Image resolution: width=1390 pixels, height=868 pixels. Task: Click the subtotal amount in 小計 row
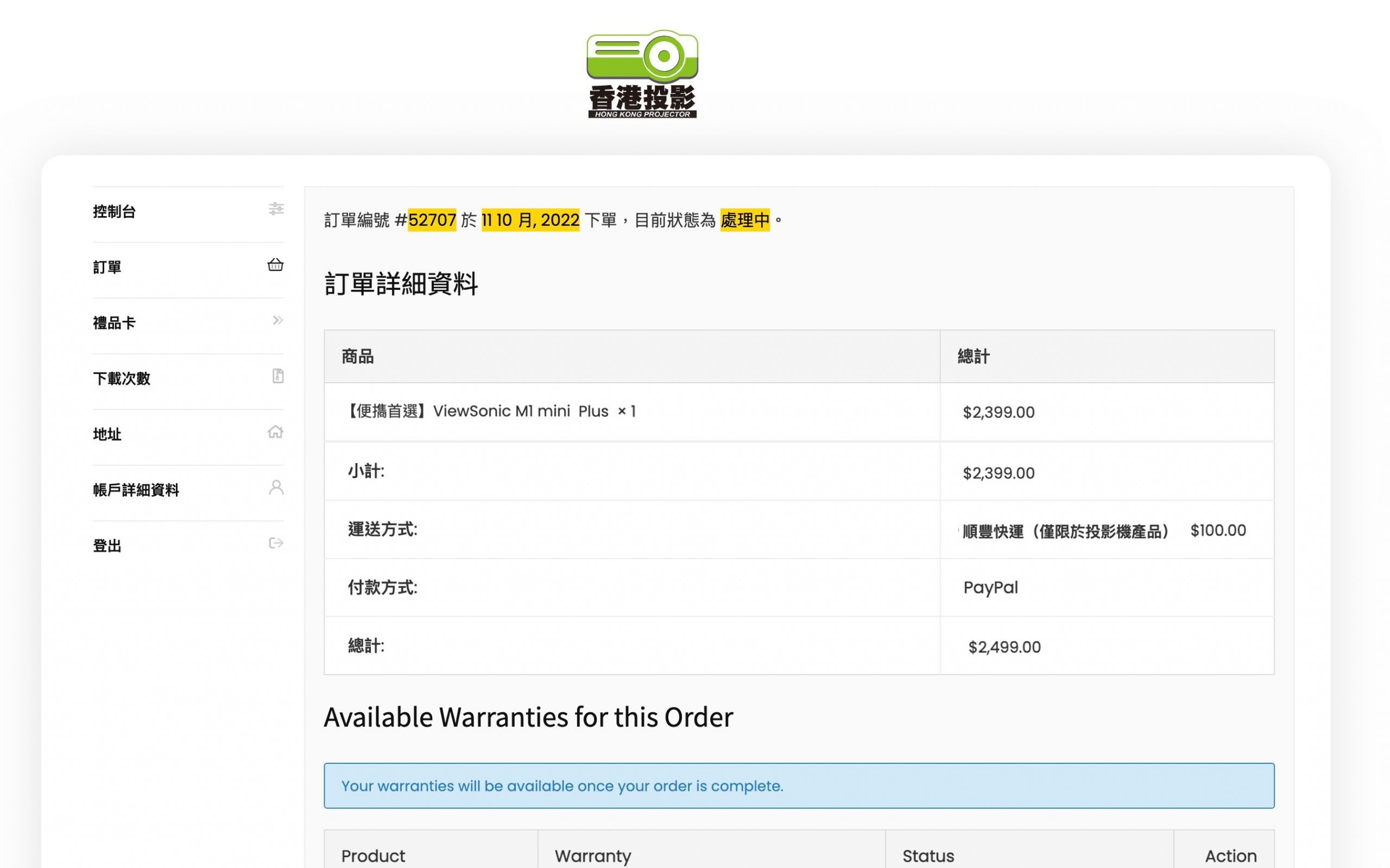999,473
